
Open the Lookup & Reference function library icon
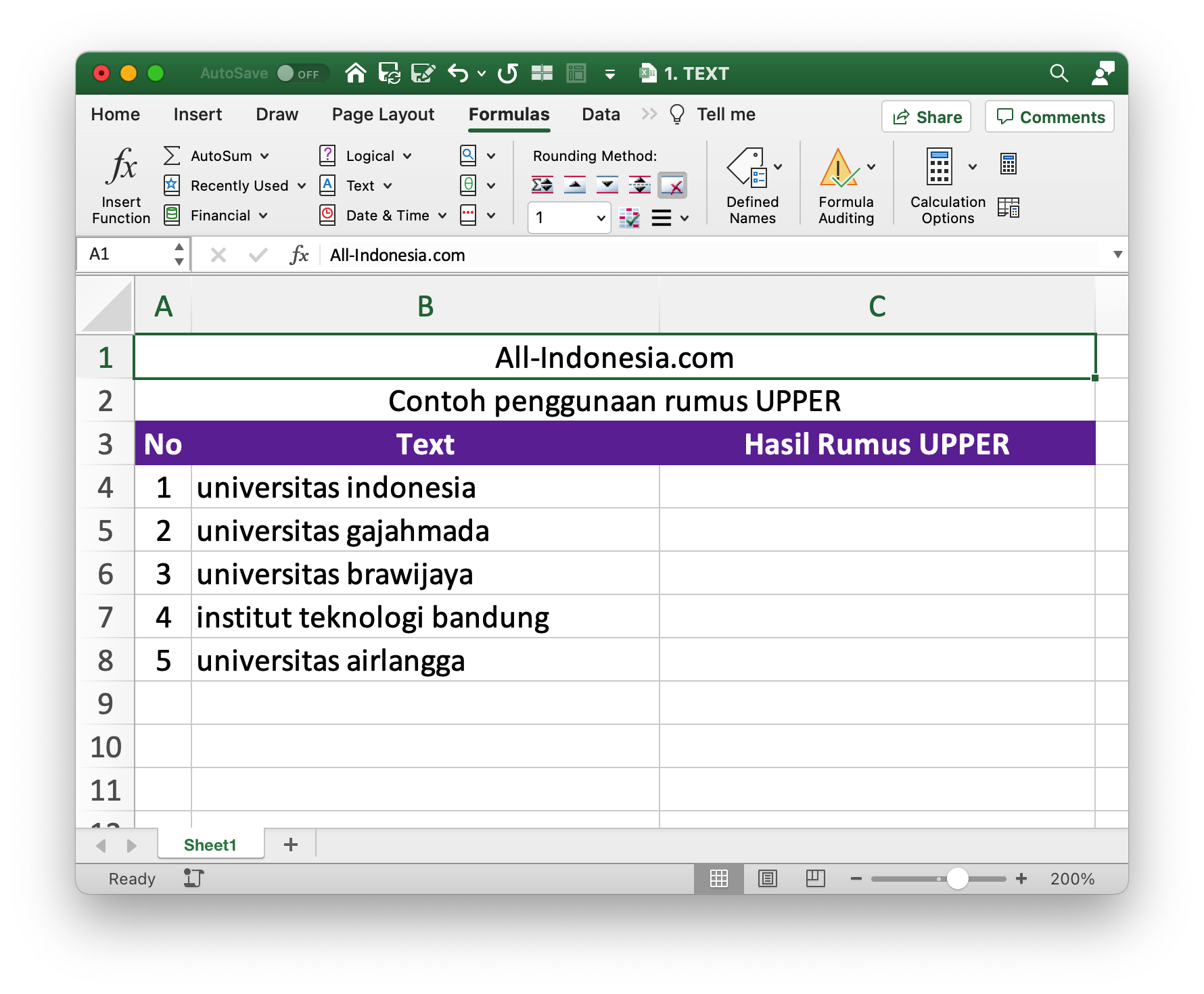click(x=468, y=156)
